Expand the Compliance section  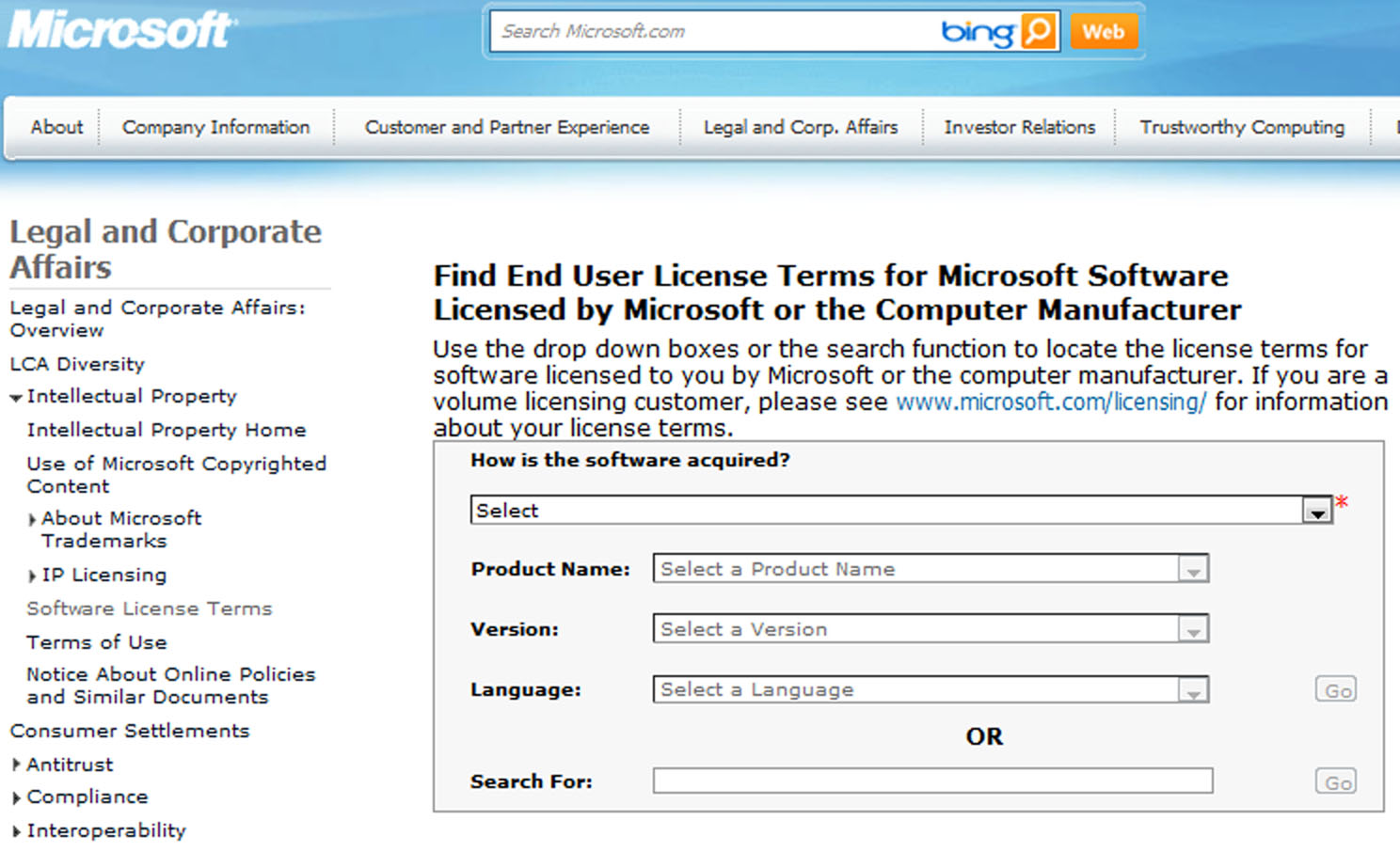[16, 797]
